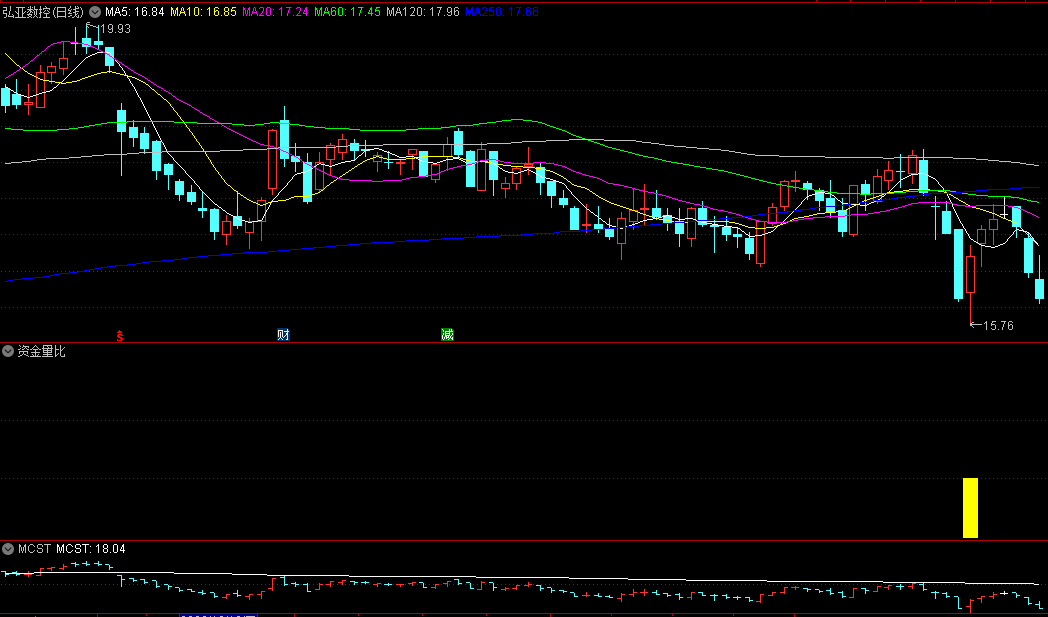Click the 15.76 low price label
Viewport: 1048px width, 617px height.
pos(998,326)
